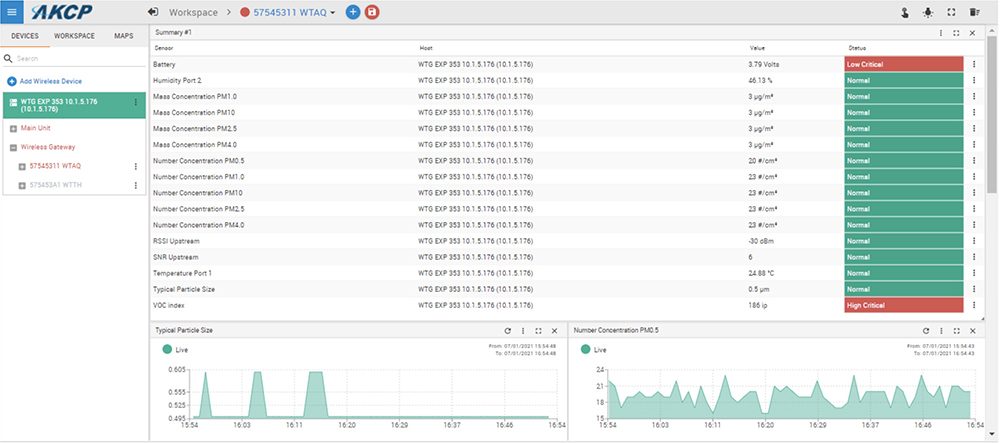Click the High Critical status for VOC index

[903, 305]
